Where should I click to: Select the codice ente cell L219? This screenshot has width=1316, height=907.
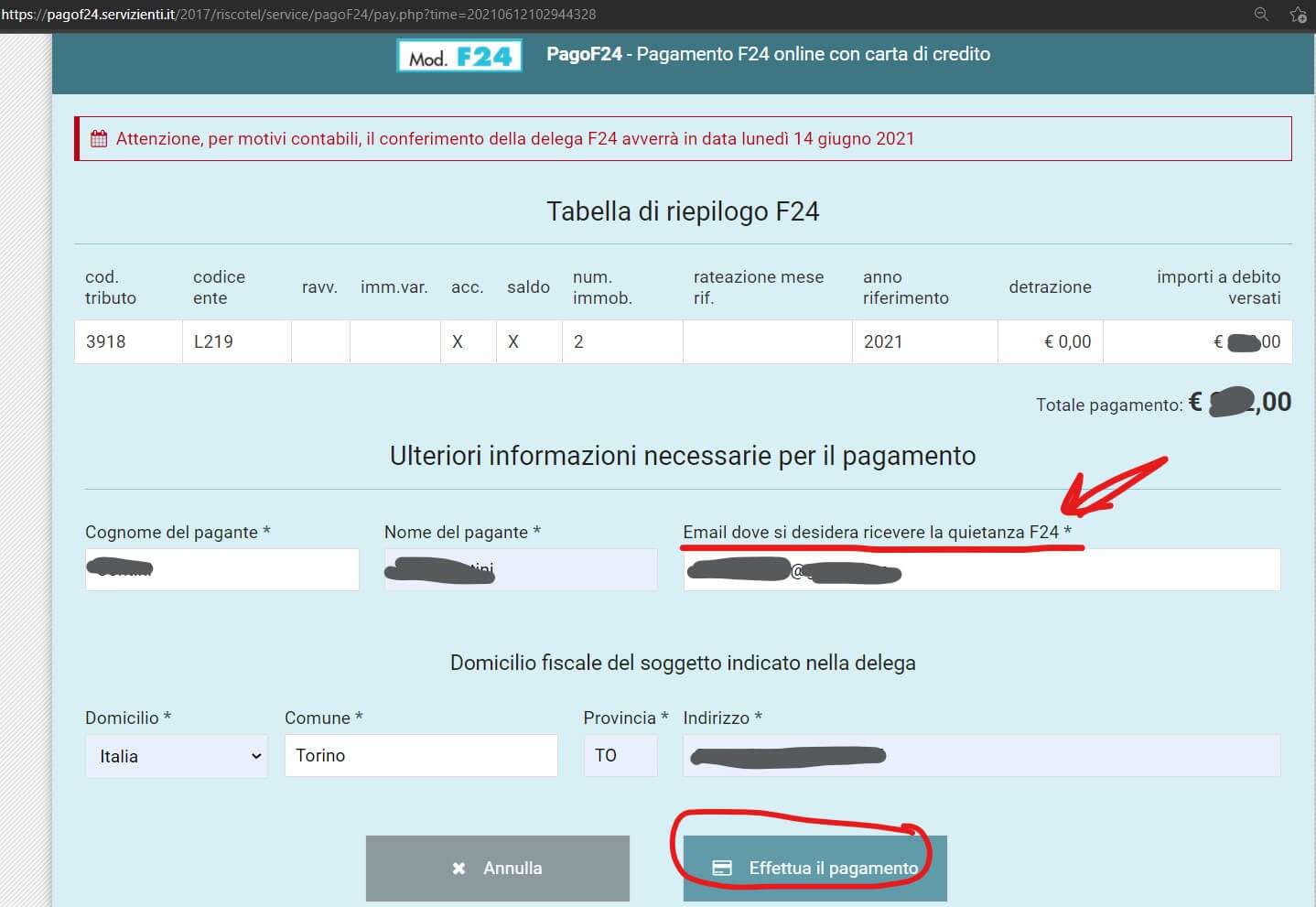(x=213, y=342)
